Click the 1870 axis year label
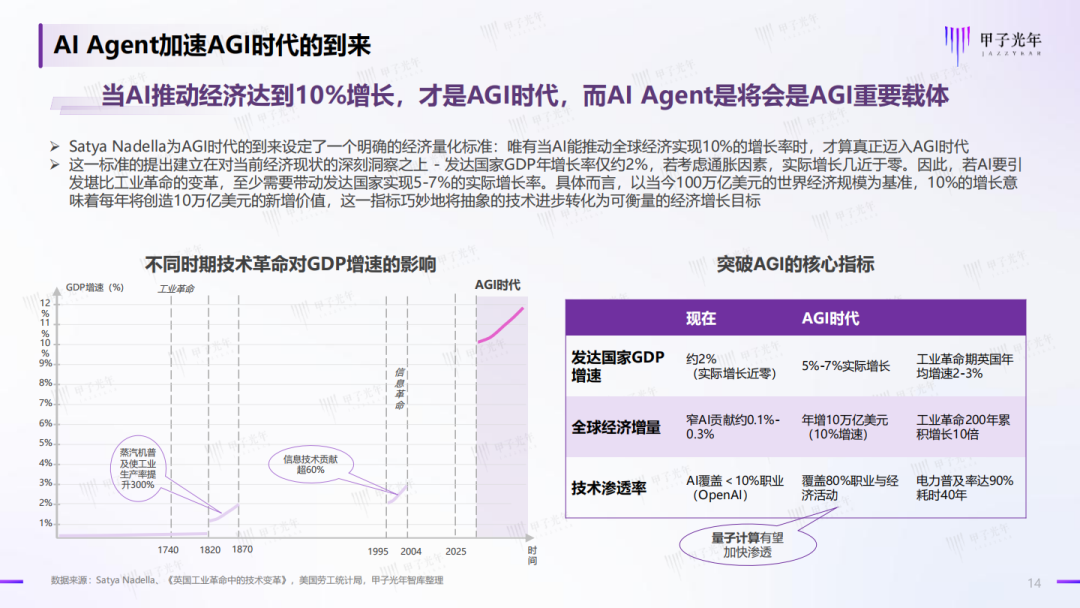The width and height of the screenshot is (1080, 608). (242, 549)
